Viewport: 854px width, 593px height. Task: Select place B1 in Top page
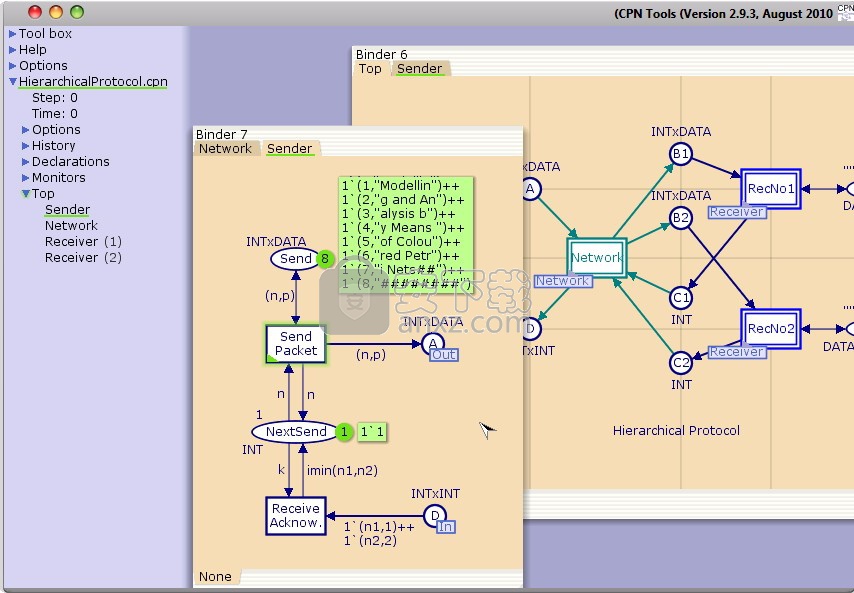click(681, 155)
